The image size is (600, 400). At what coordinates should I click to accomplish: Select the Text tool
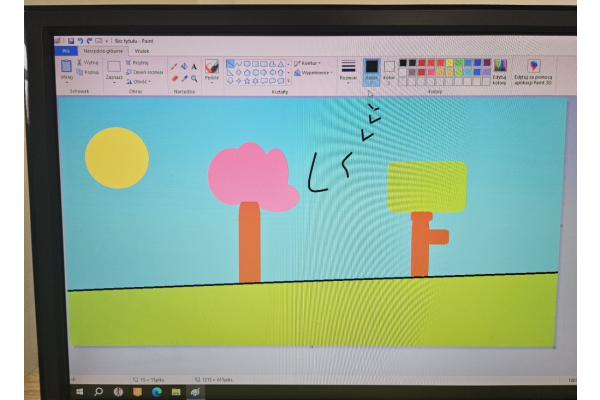click(193, 66)
